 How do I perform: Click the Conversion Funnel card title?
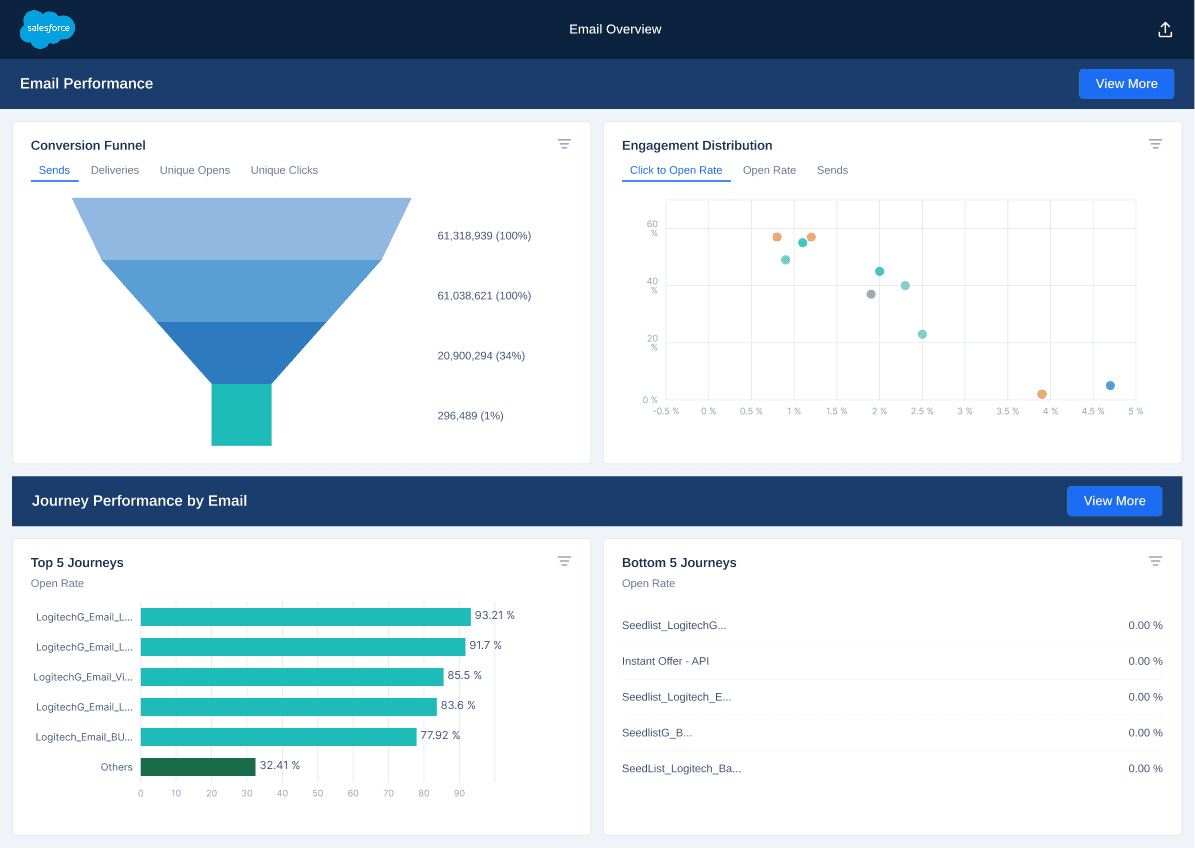(x=88, y=146)
